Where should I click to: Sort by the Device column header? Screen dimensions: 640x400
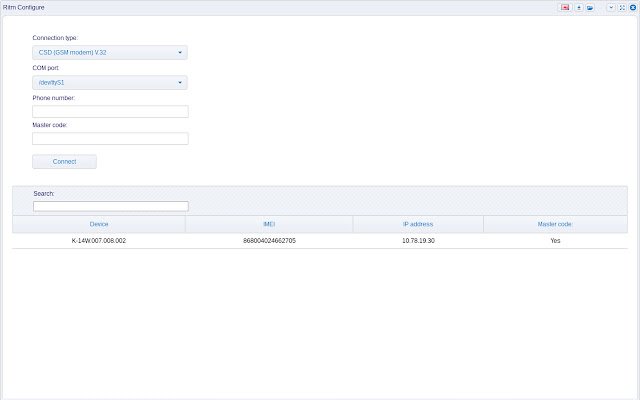point(99,224)
